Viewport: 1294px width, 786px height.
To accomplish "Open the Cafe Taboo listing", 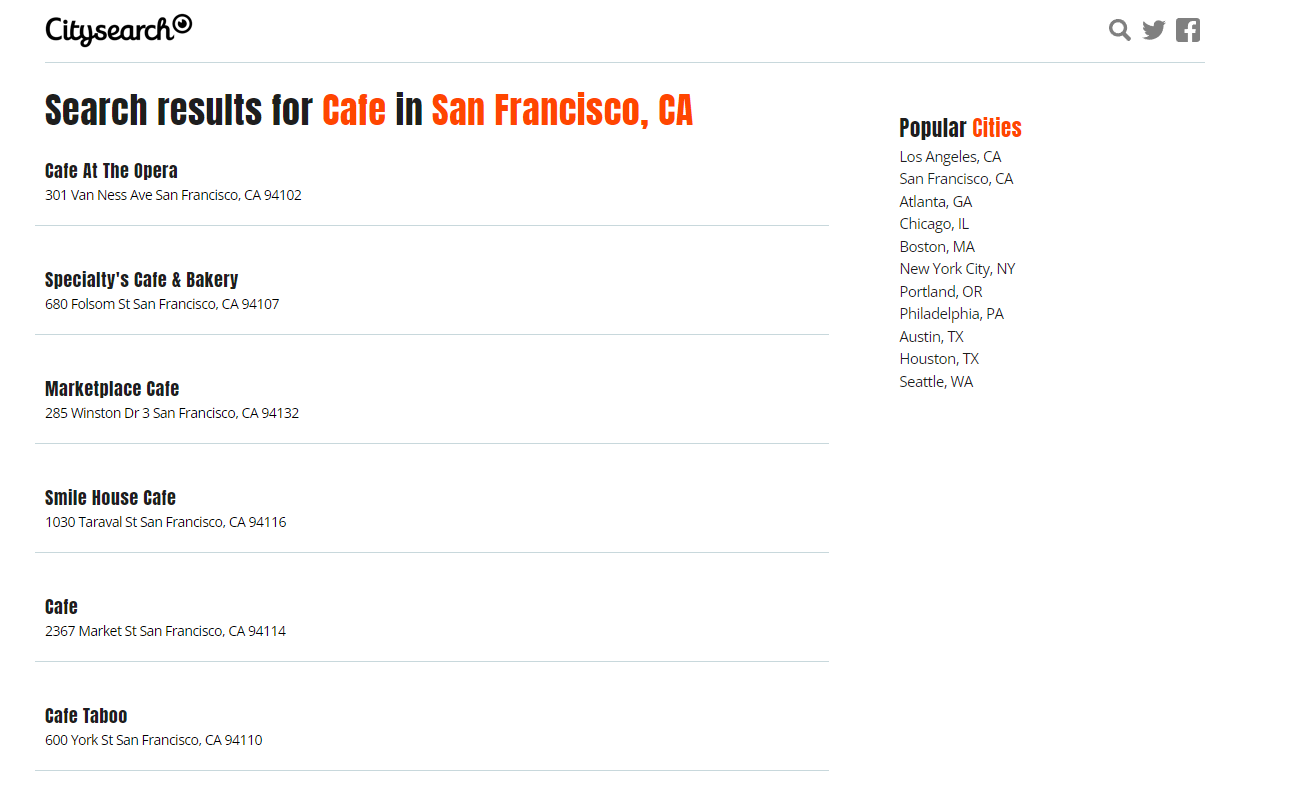I will point(86,716).
